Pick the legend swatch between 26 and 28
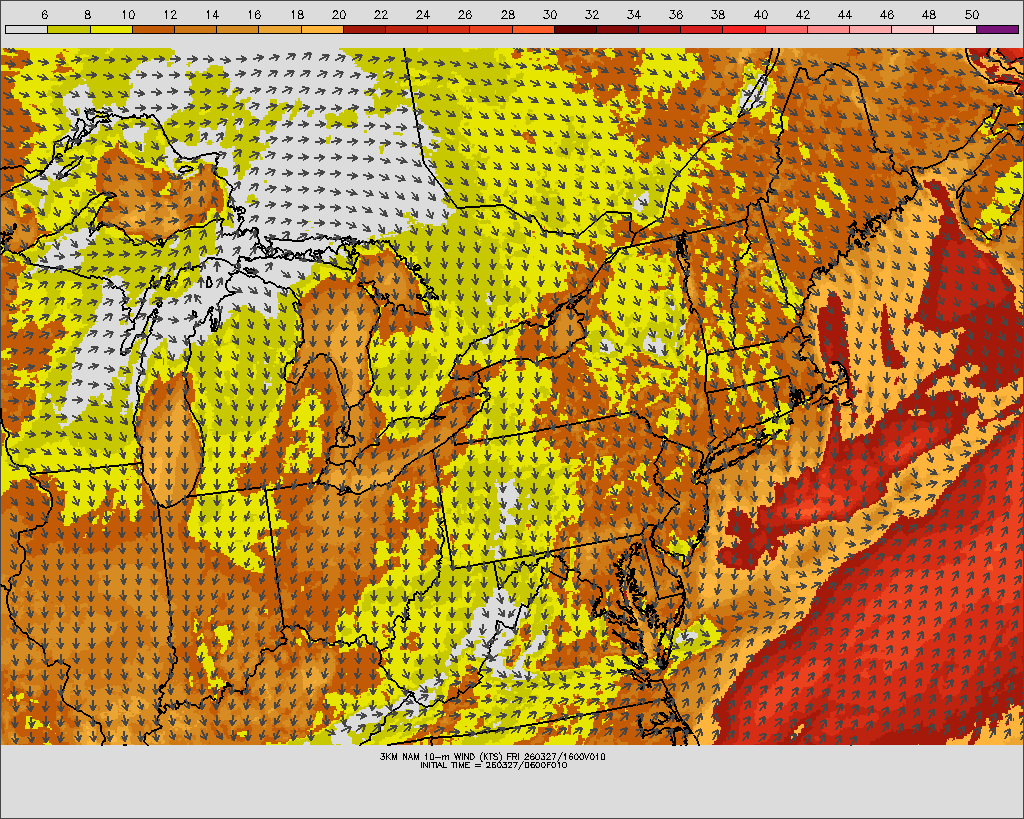The height and width of the screenshot is (819, 1024). [490, 29]
